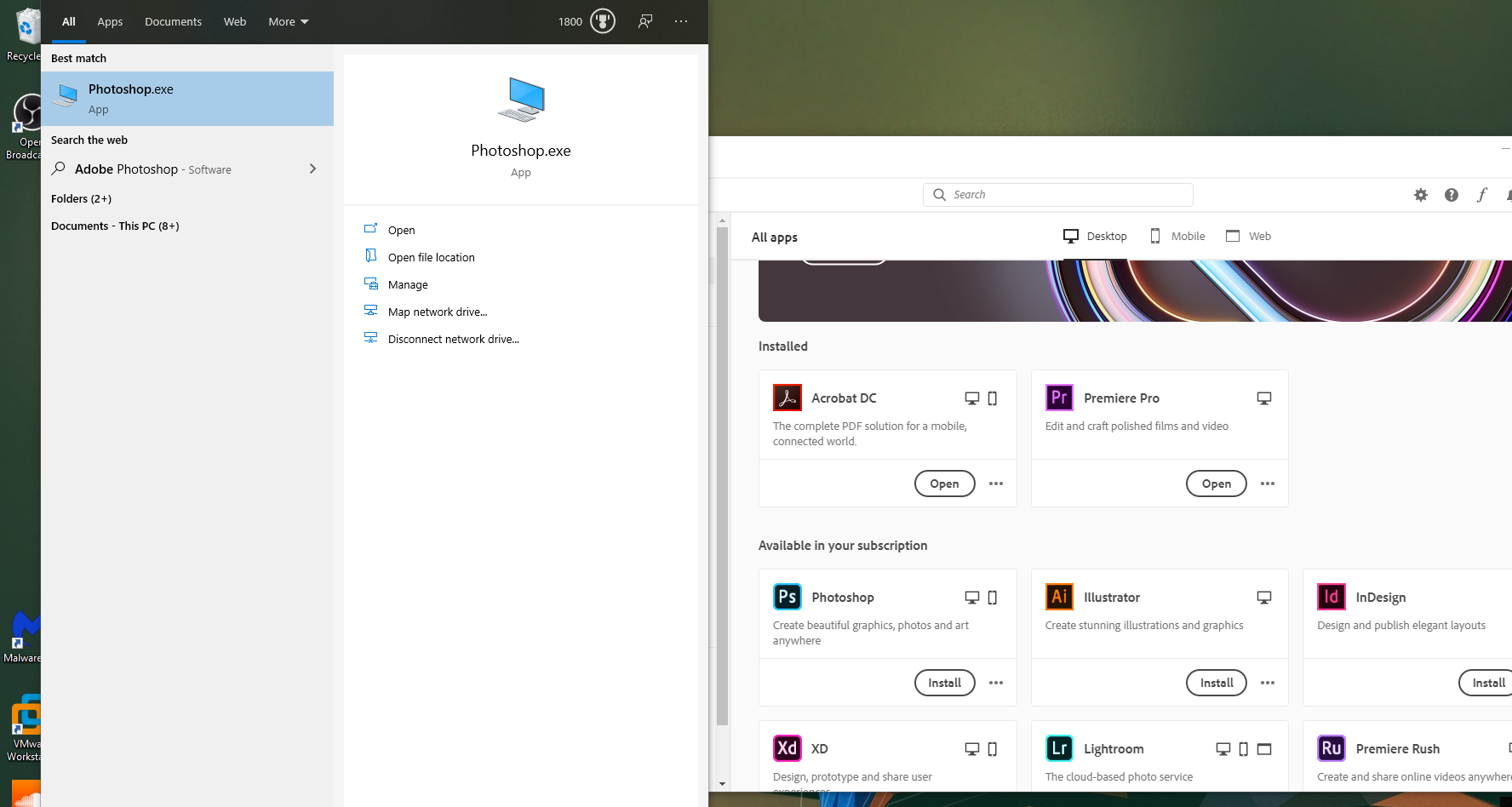Click the Creative Cloud vertical scrollbar
The image size is (1512, 807).
coord(722,477)
